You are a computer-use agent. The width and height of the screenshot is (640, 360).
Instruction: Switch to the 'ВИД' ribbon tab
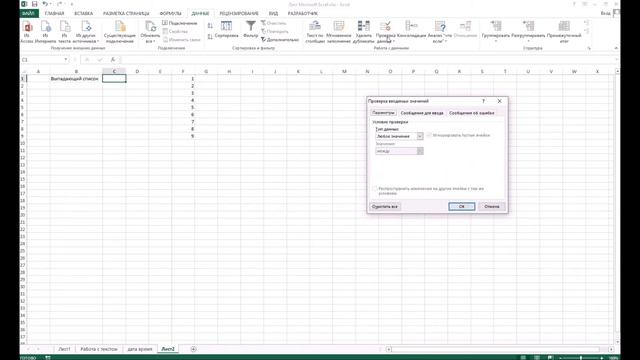[273, 13]
